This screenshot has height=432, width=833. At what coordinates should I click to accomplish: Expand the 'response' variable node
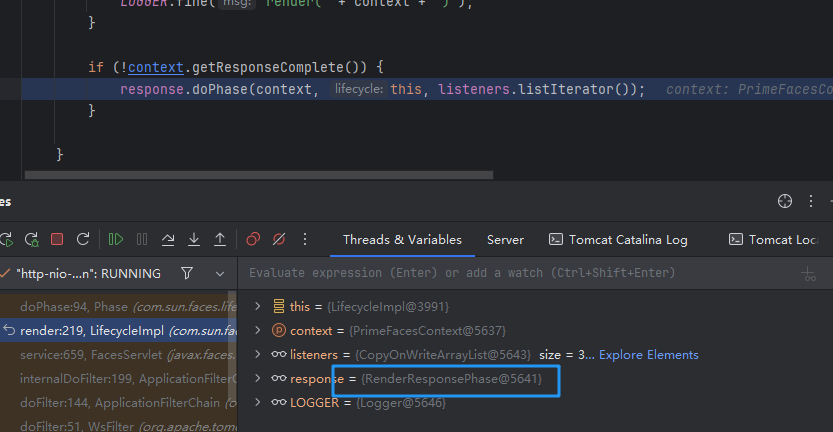(x=258, y=379)
